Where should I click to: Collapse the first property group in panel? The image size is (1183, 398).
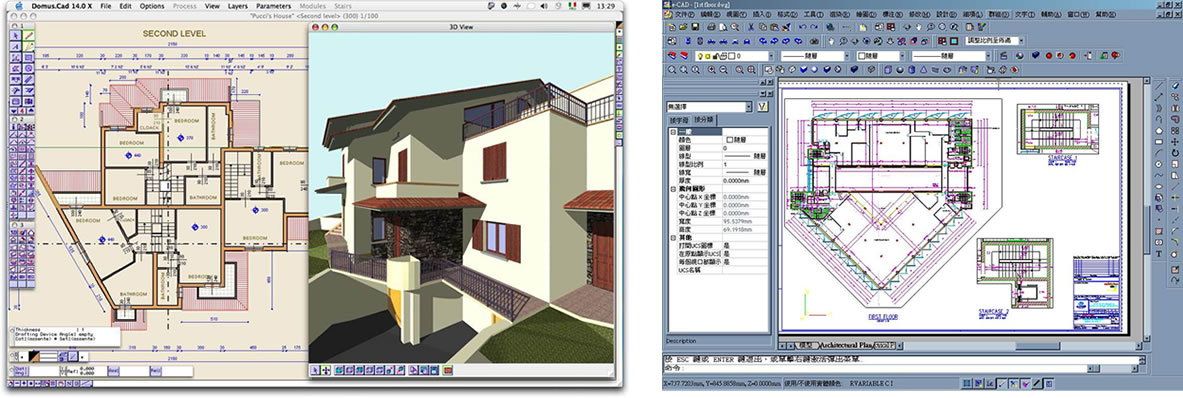coord(672,131)
